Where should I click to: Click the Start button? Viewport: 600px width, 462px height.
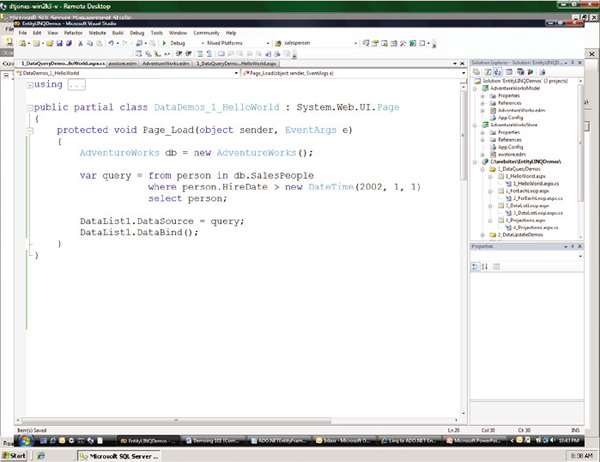(x=13, y=456)
